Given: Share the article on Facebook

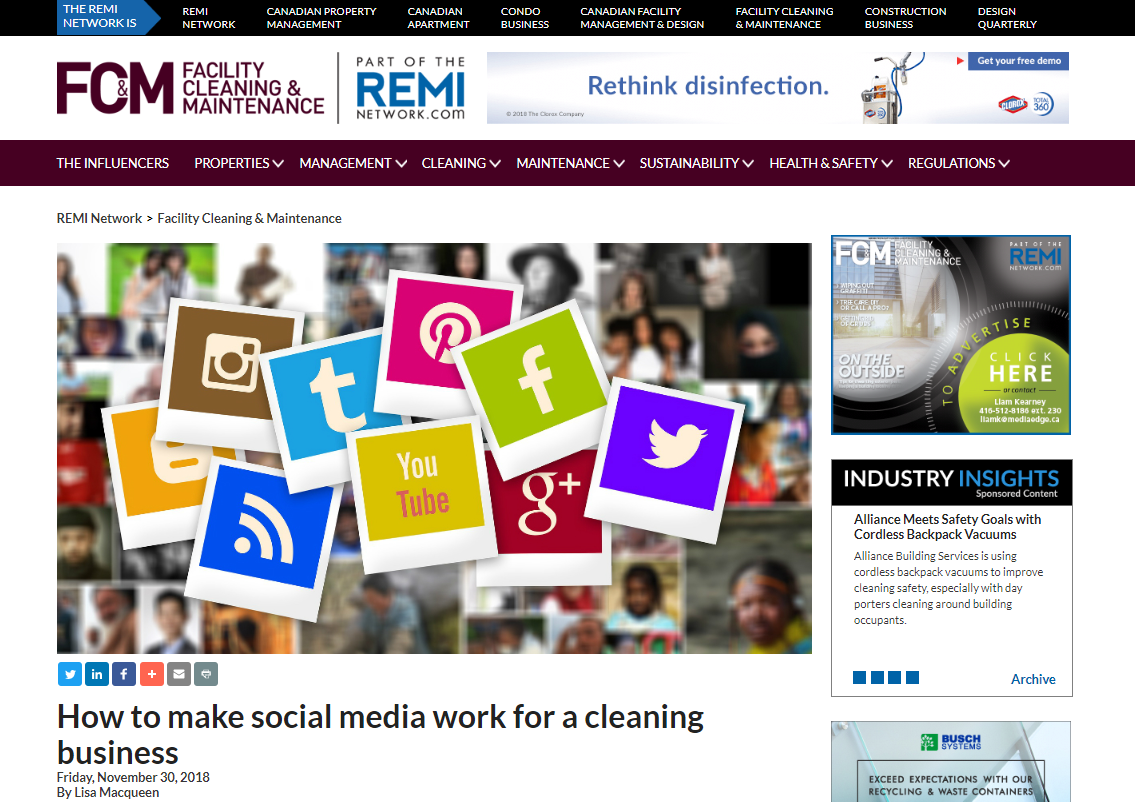Looking at the screenshot, I should click(x=124, y=674).
